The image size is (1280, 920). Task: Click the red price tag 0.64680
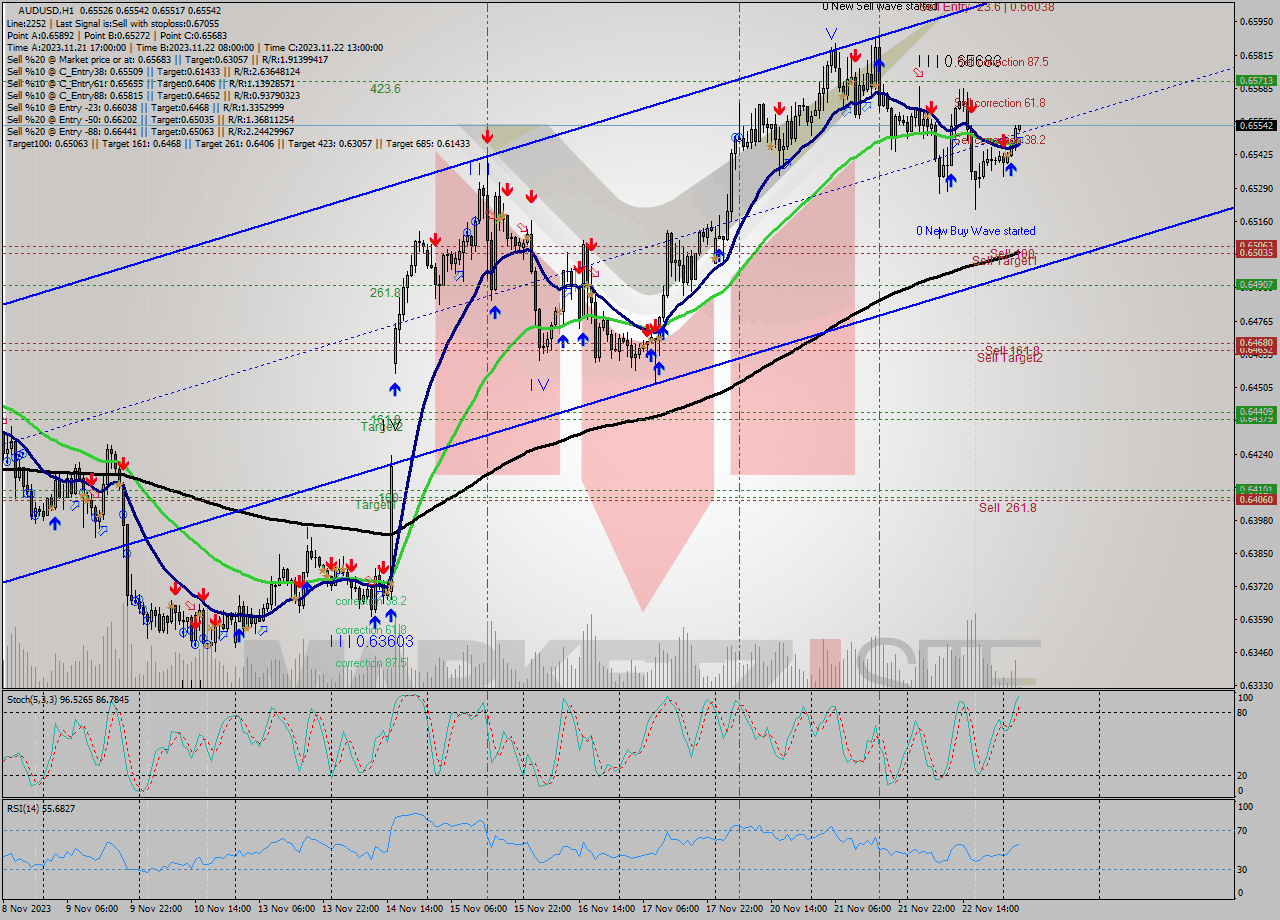point(1256,343)
